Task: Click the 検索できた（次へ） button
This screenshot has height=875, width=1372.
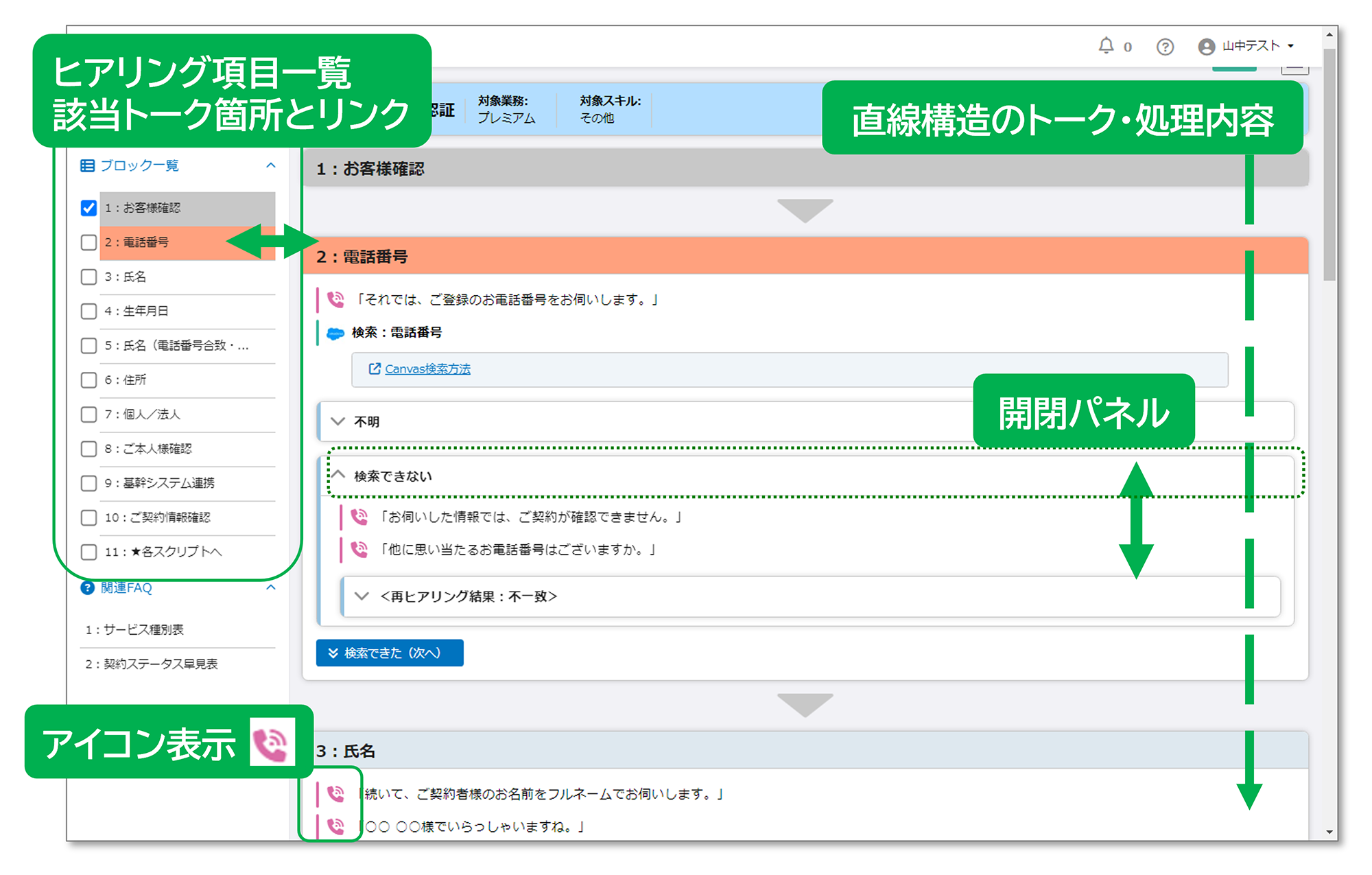Action: tap(390, 653)
